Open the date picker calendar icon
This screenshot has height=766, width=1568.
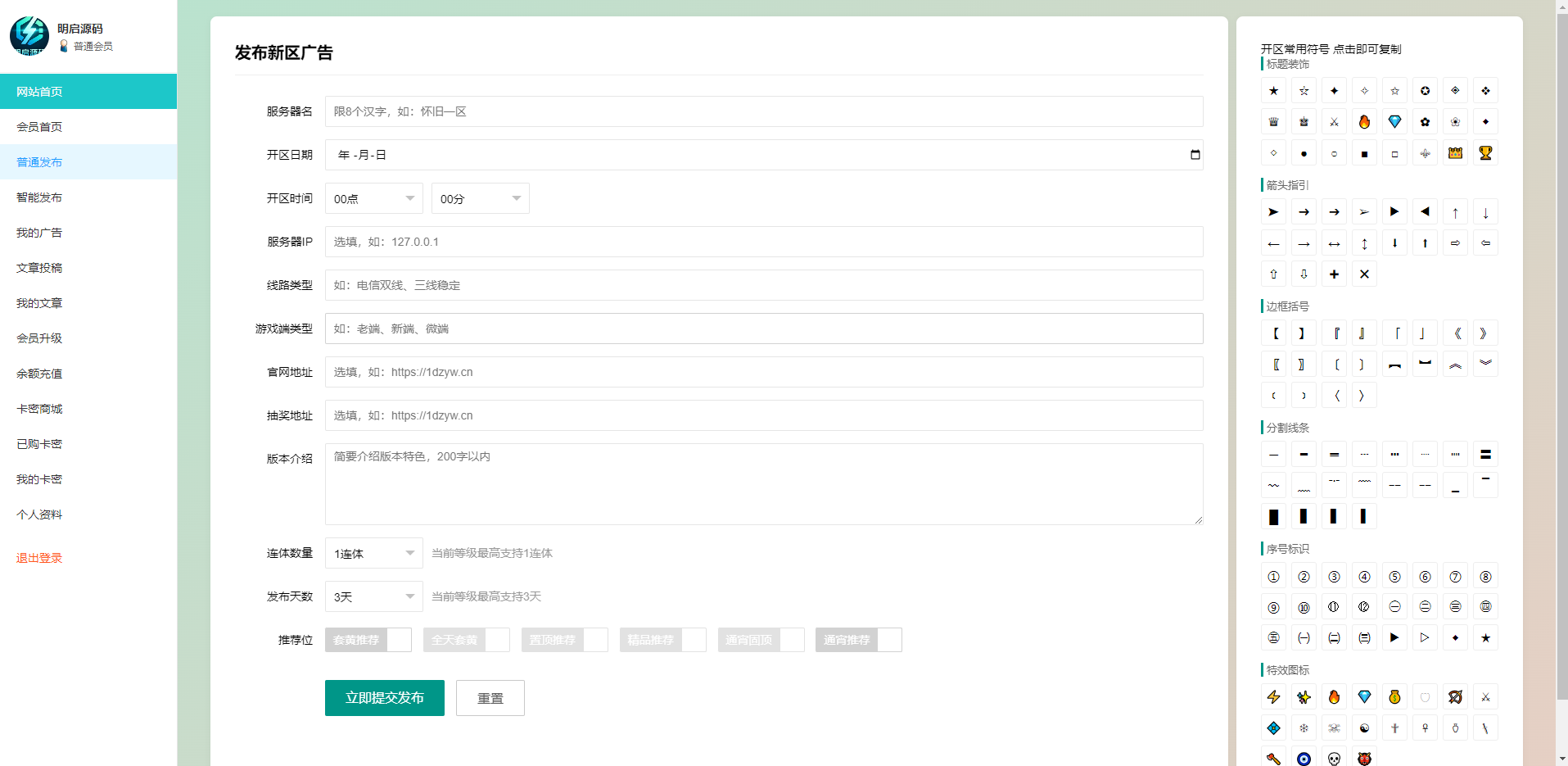point(1195,155)
